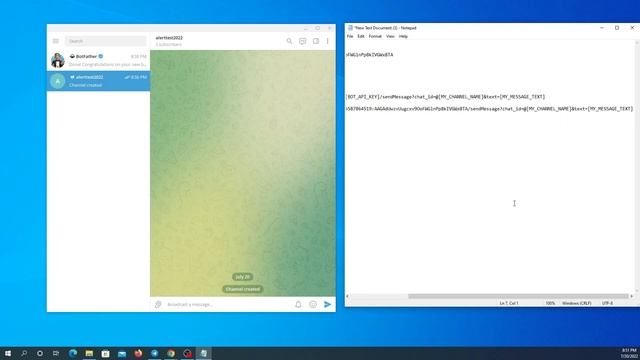This screenshot has width=640, height=360.
Task: Click the Channel created service message
Action: pyautogui.click(x=242, y=289)
